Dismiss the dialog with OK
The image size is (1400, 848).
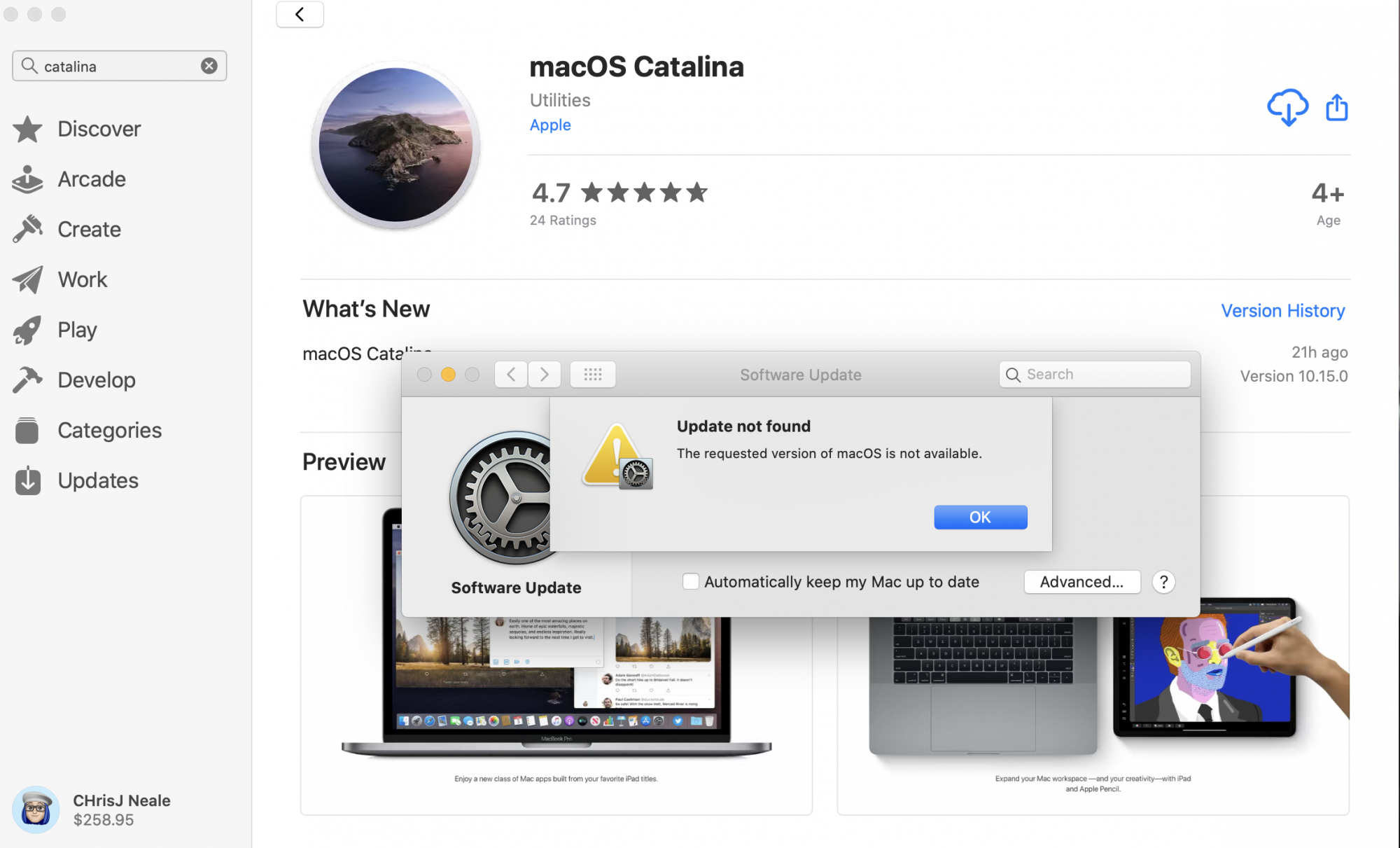[980, 517]
